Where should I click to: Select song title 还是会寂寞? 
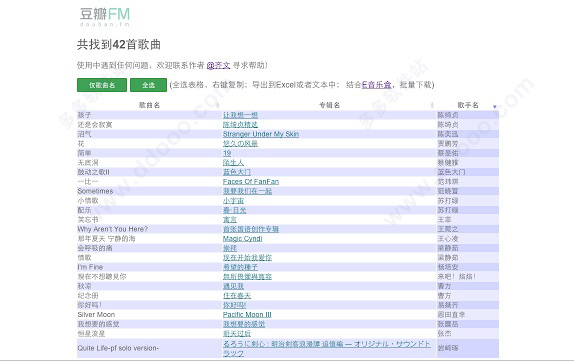tap(95, 124)
